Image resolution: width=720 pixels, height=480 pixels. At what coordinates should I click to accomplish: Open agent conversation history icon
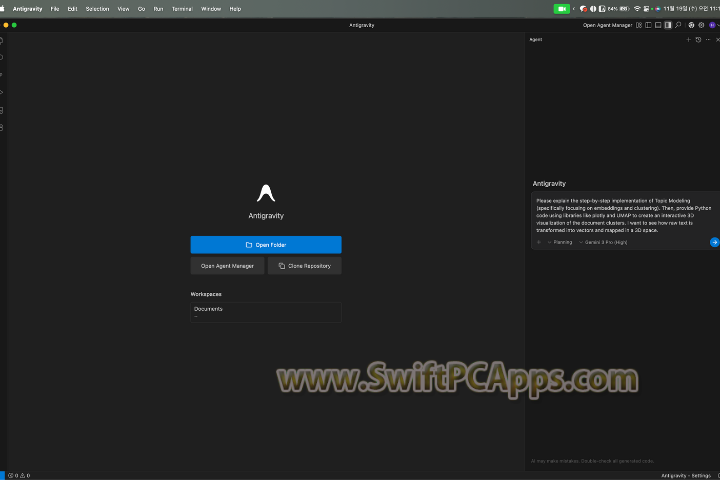point(698,40)
